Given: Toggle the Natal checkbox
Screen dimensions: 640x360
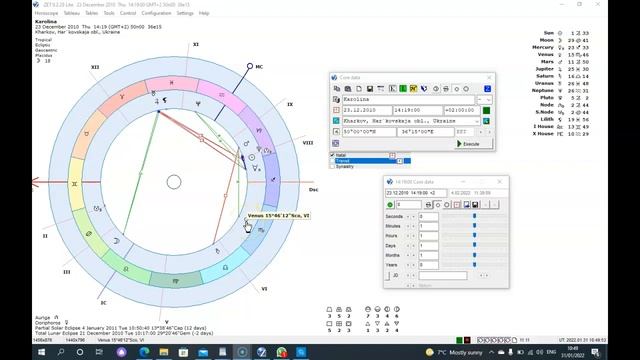Looking at the screenshot, I should pyautogui.click(x=332, y=155).
